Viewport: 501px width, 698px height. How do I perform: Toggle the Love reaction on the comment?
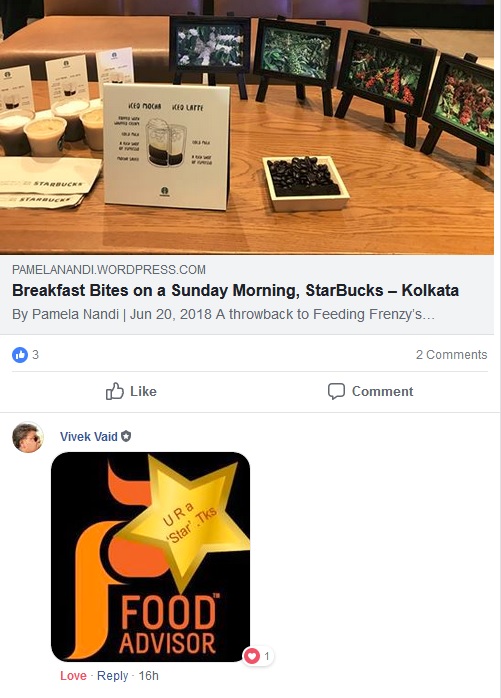[x=73, y=676]
